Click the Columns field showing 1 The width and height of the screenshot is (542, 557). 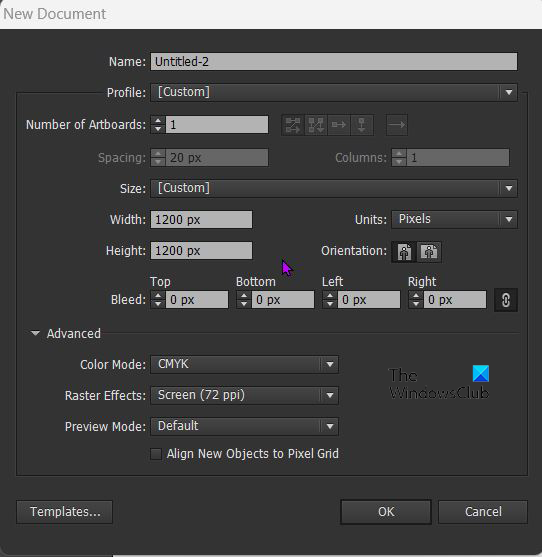(458, 158)
